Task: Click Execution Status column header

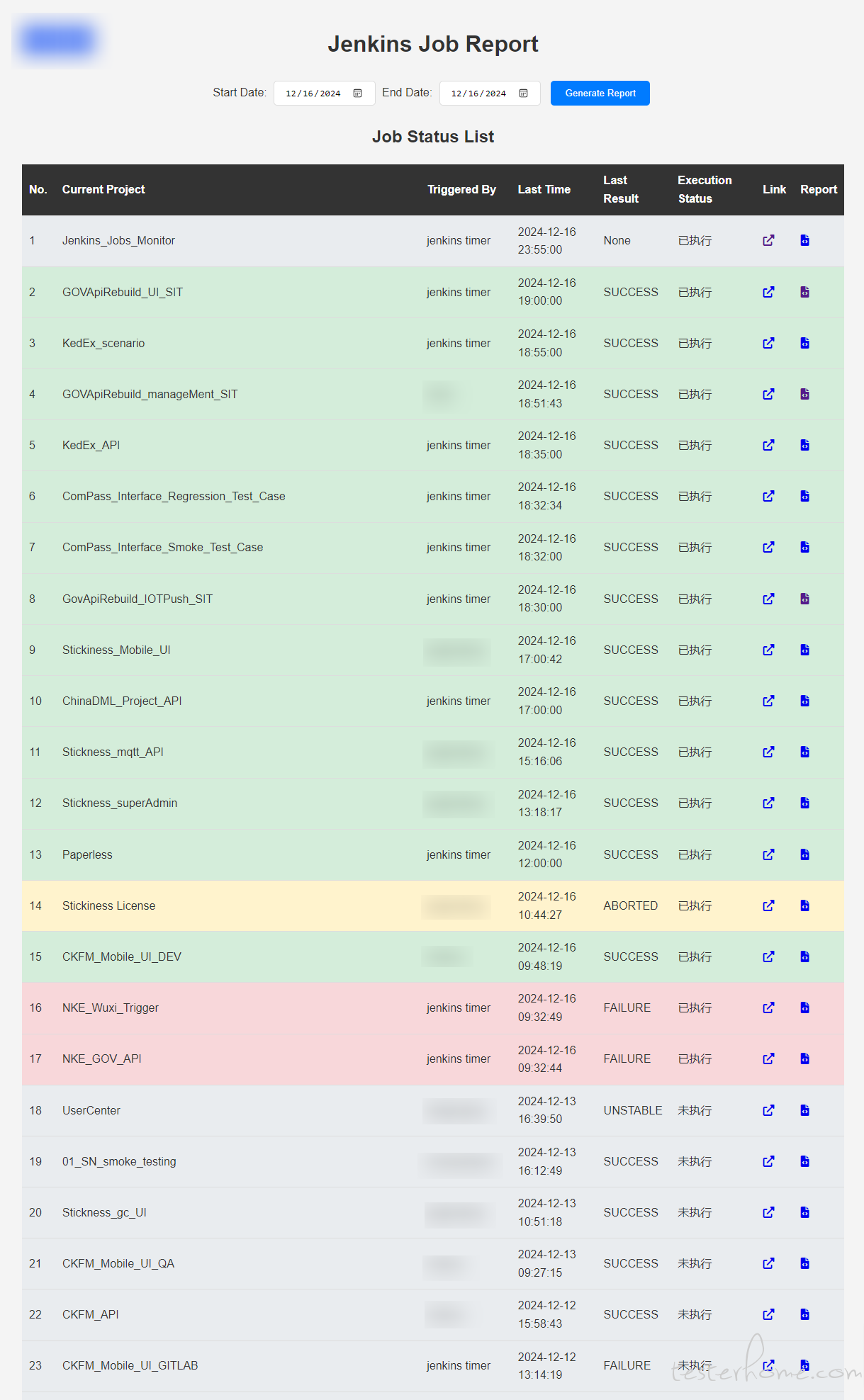Action: (705, 189)
